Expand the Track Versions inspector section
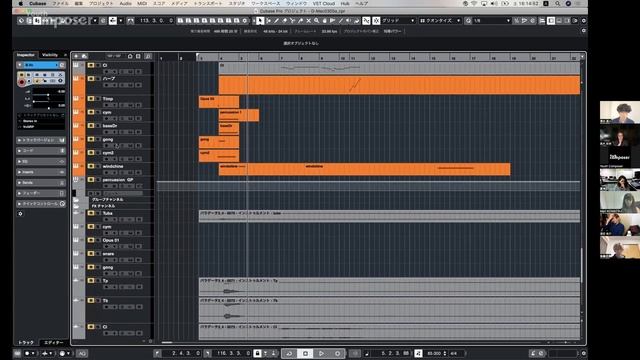Viewport: 640px width, 360px height. pyautogui.click(x=41, y=140)
